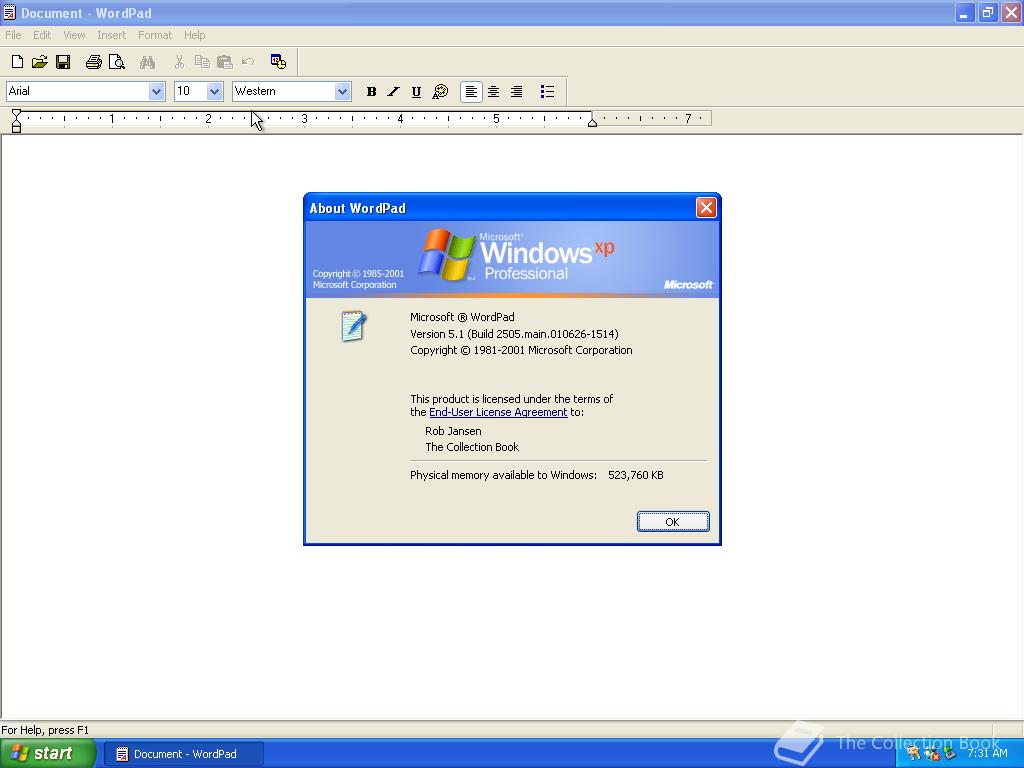1024x768 pixels.
Task: Open the File menu
Action: [13, 35]
